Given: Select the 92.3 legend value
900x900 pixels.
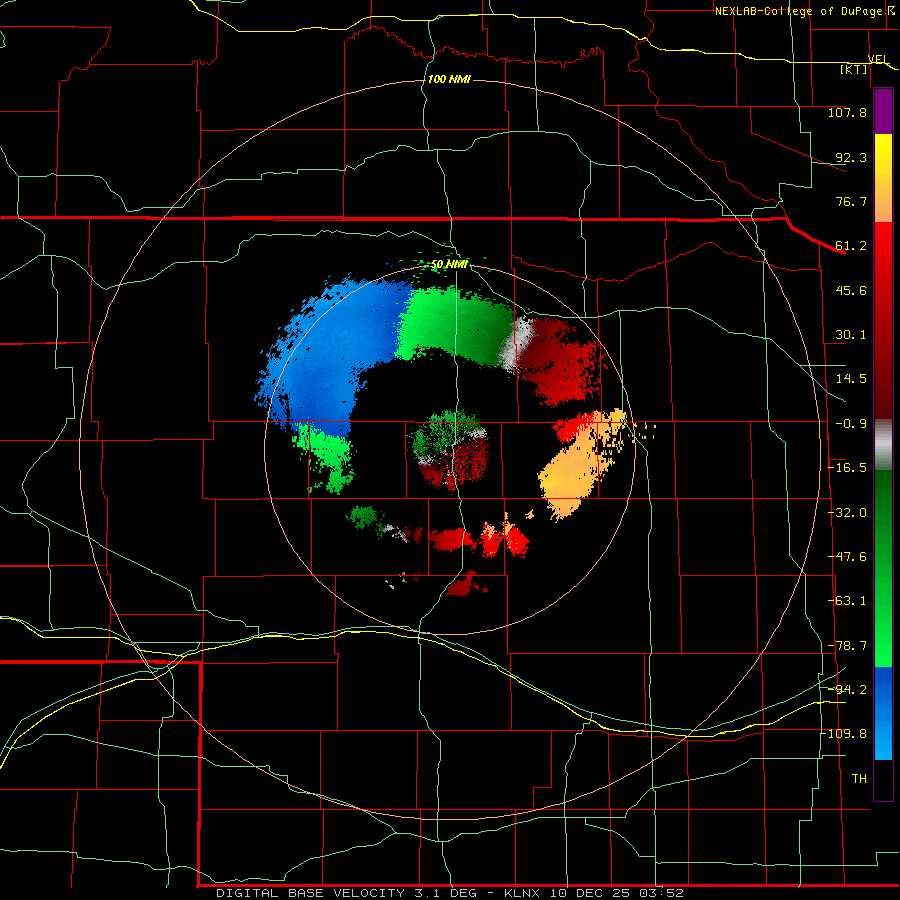Looking at the screenshot, I should coord(851,157).
